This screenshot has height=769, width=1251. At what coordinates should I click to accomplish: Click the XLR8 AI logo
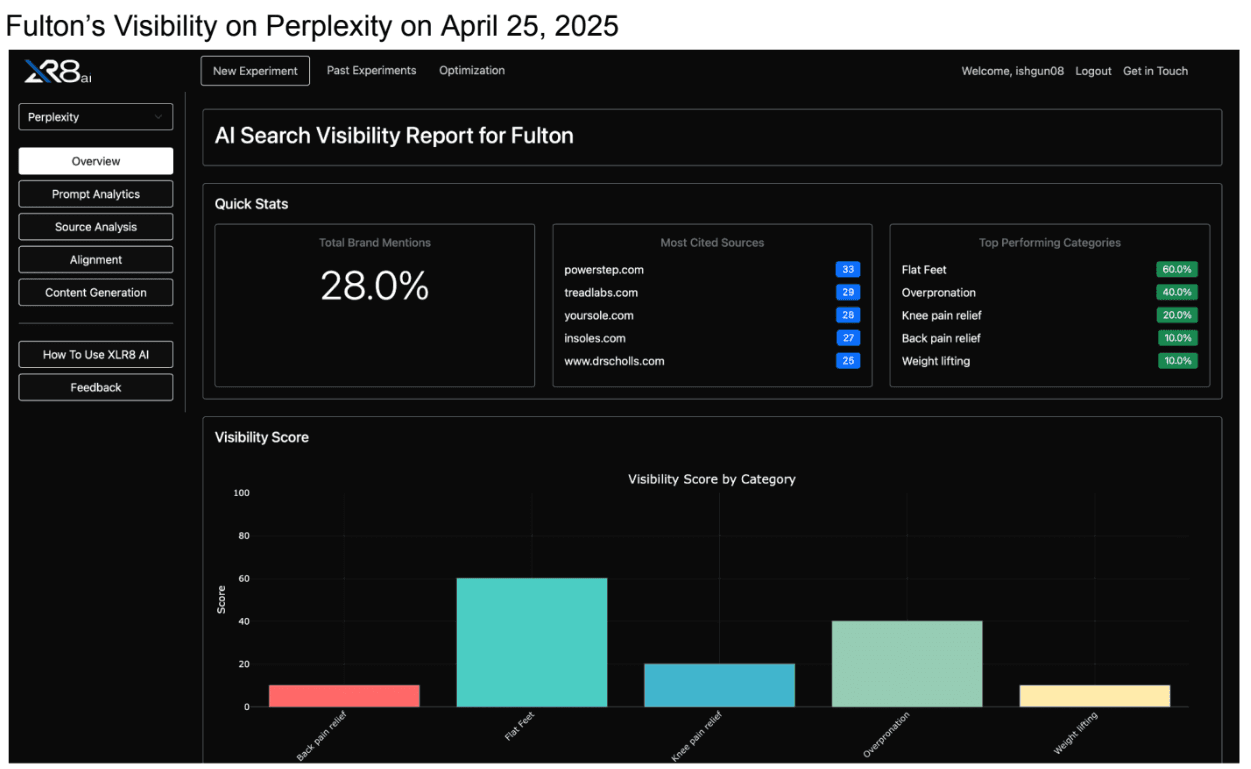click(56, 71)
